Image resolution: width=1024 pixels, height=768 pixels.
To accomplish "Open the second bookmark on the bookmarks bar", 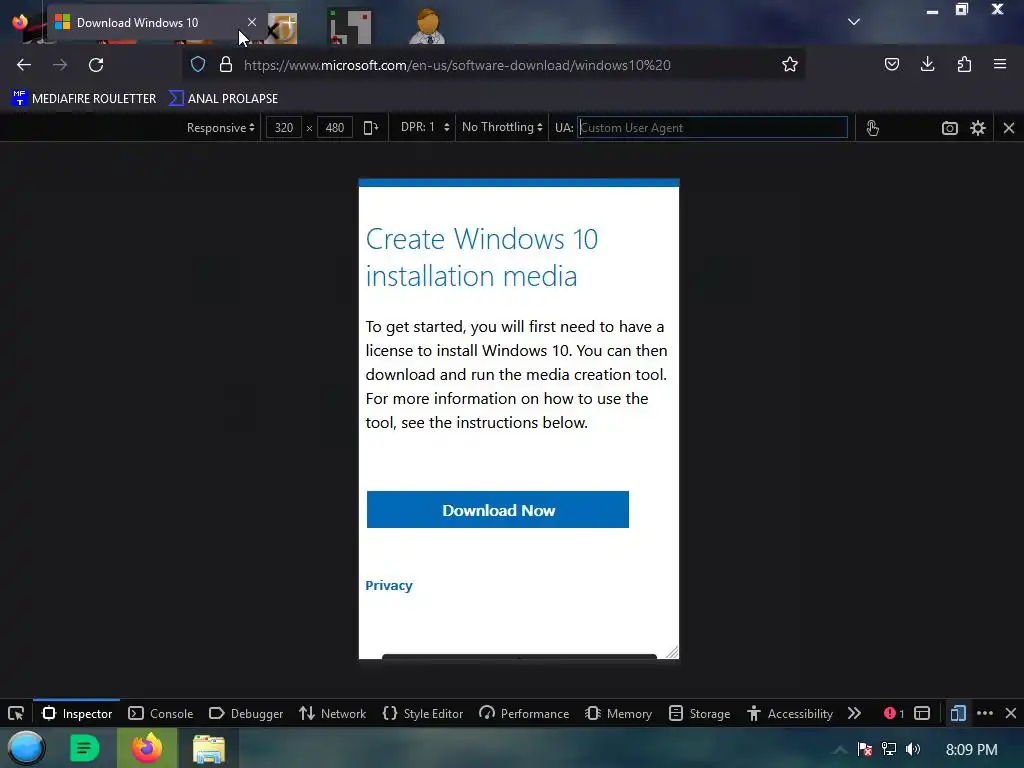I will [x=223, y=99].
